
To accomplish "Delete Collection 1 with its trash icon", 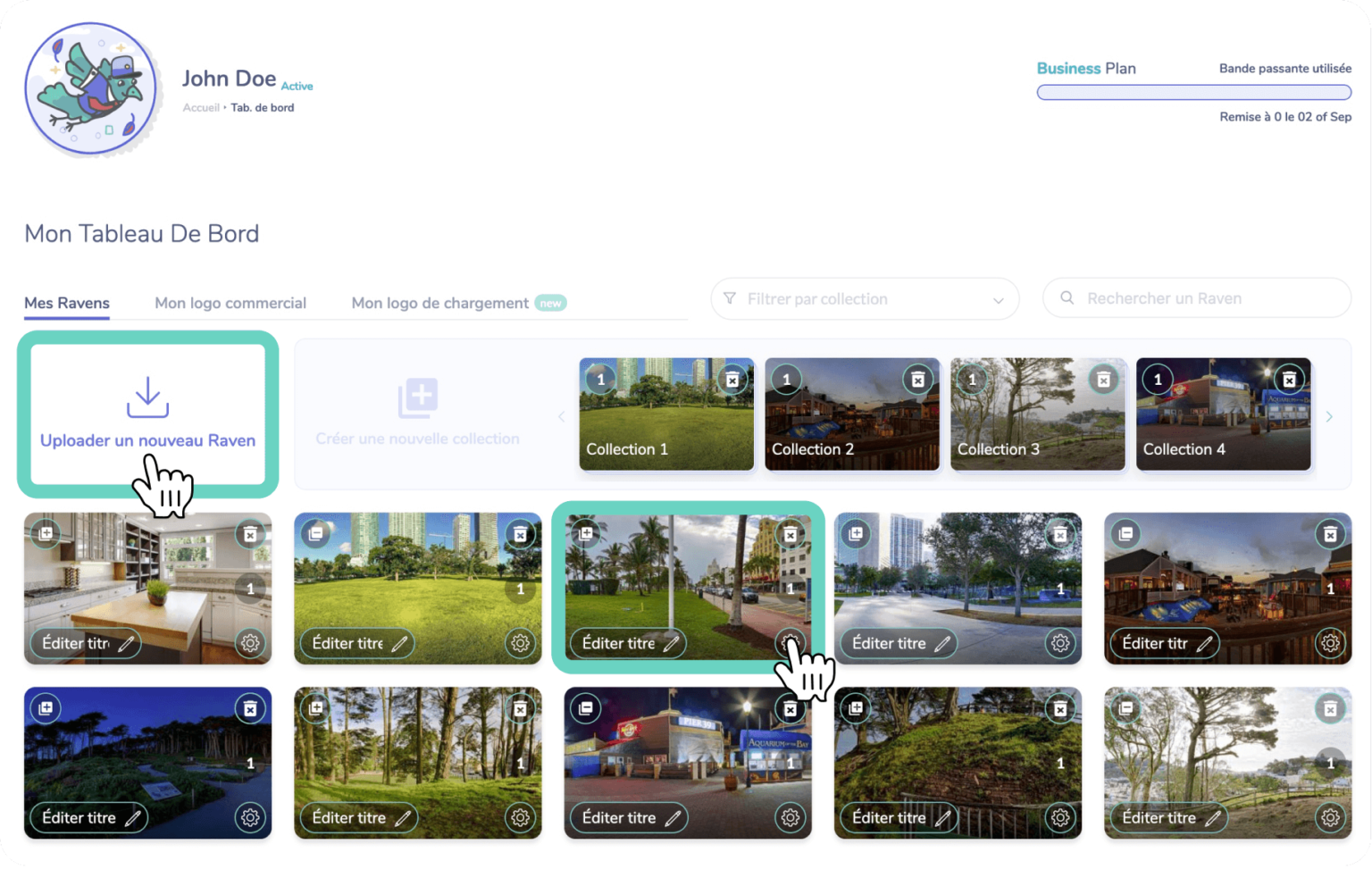I will pos(732,380).
